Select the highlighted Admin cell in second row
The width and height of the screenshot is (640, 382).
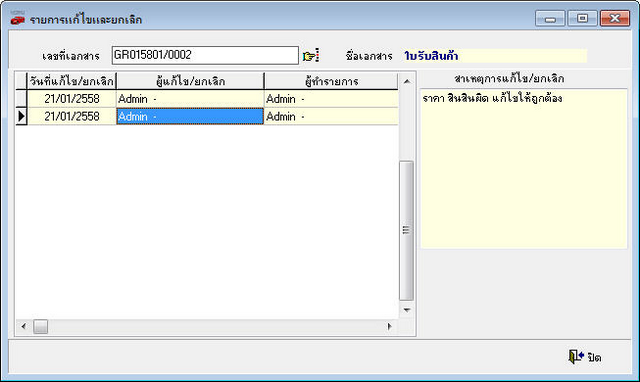(x=190, y=116)
